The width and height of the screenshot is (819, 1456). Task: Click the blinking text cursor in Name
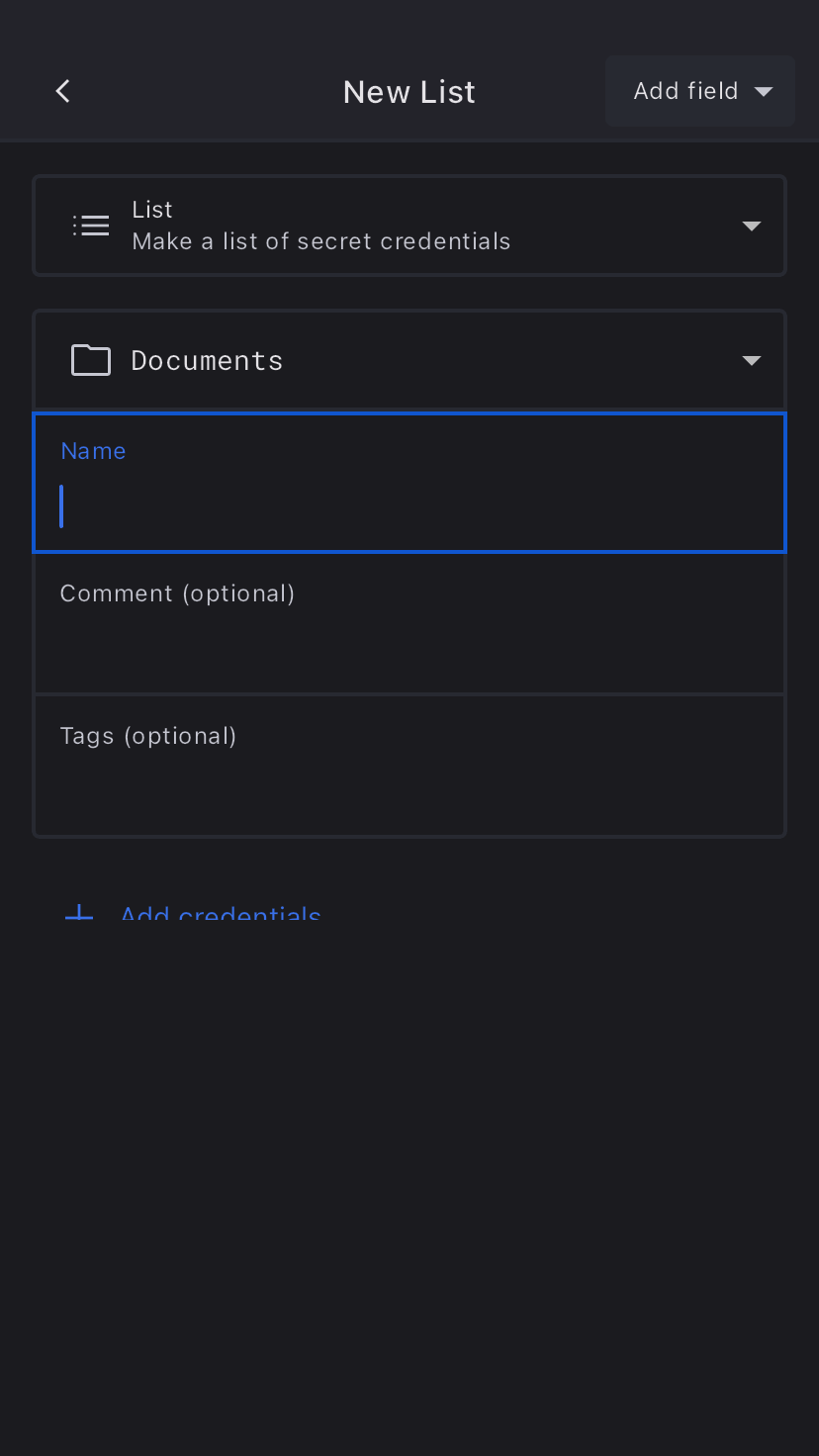[61, 506]
